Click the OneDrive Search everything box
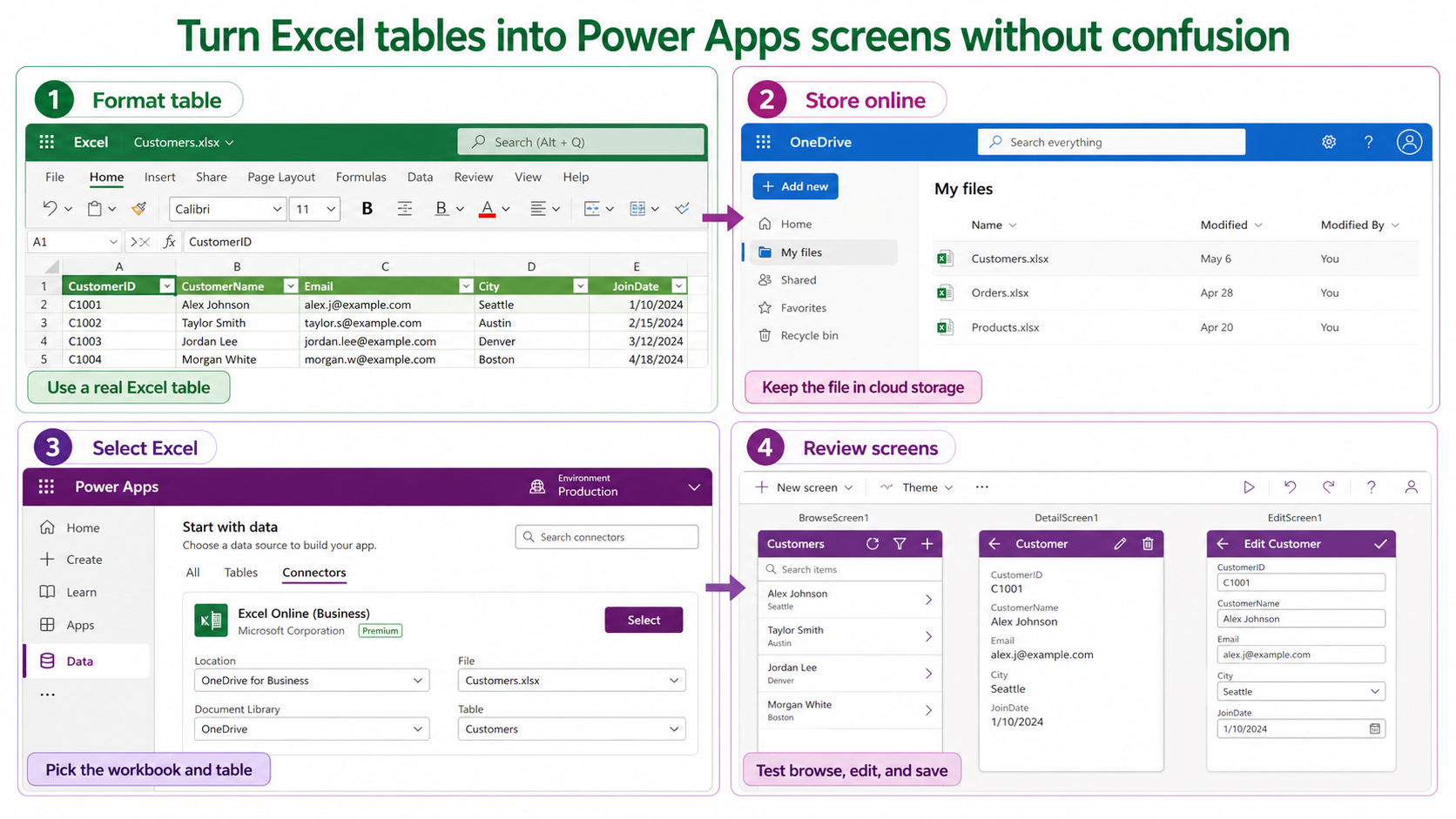The image size is (1456, 819). point(1111,142)
